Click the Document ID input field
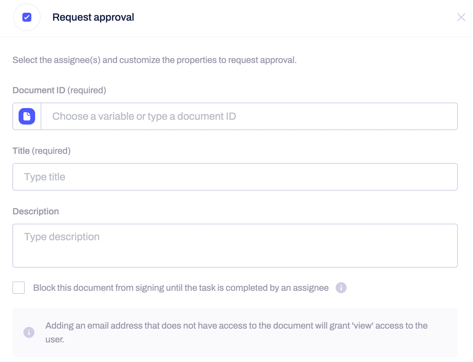Screen dimensions: 473x362 (x=249, y=116)
